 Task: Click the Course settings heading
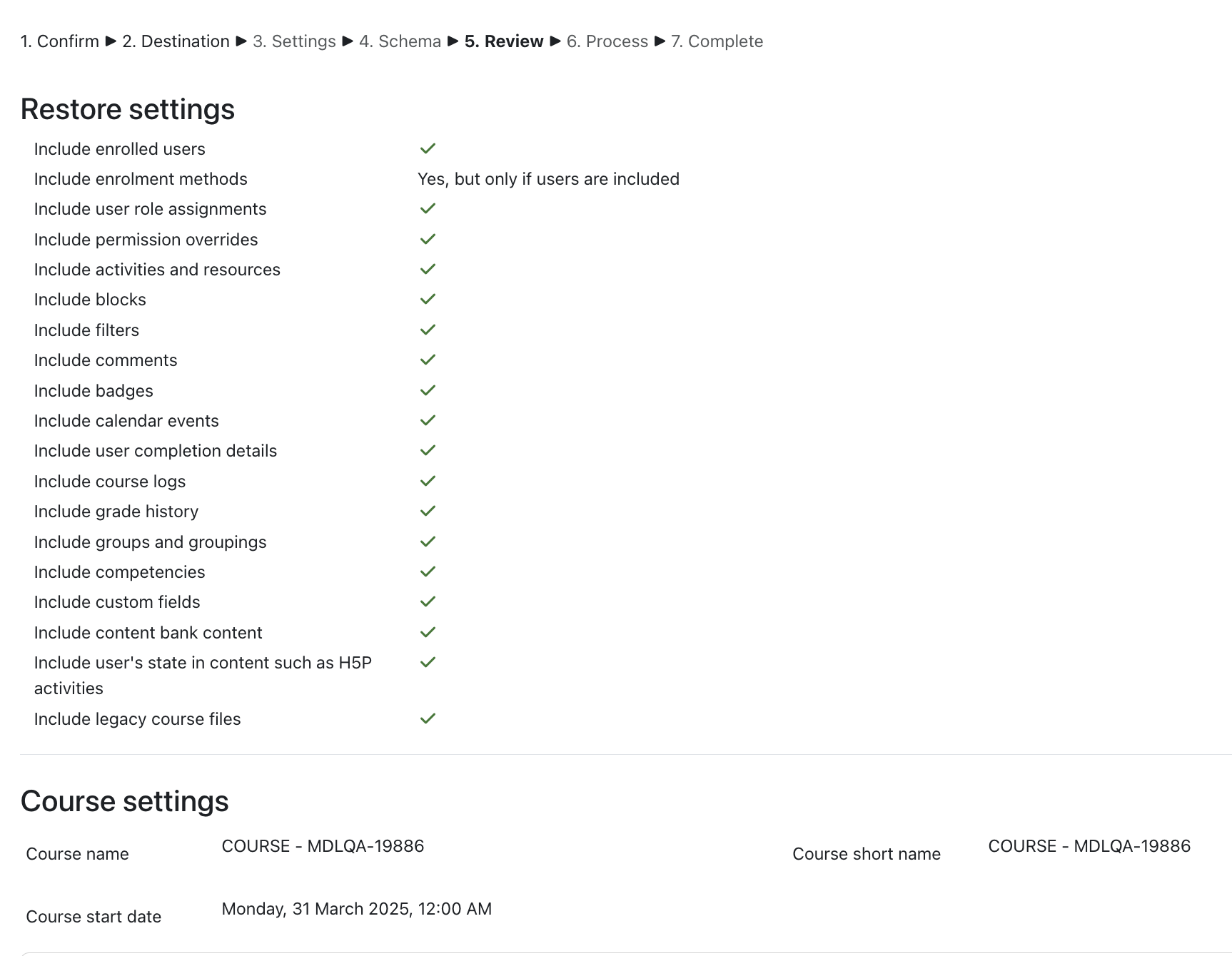[125, 801]
